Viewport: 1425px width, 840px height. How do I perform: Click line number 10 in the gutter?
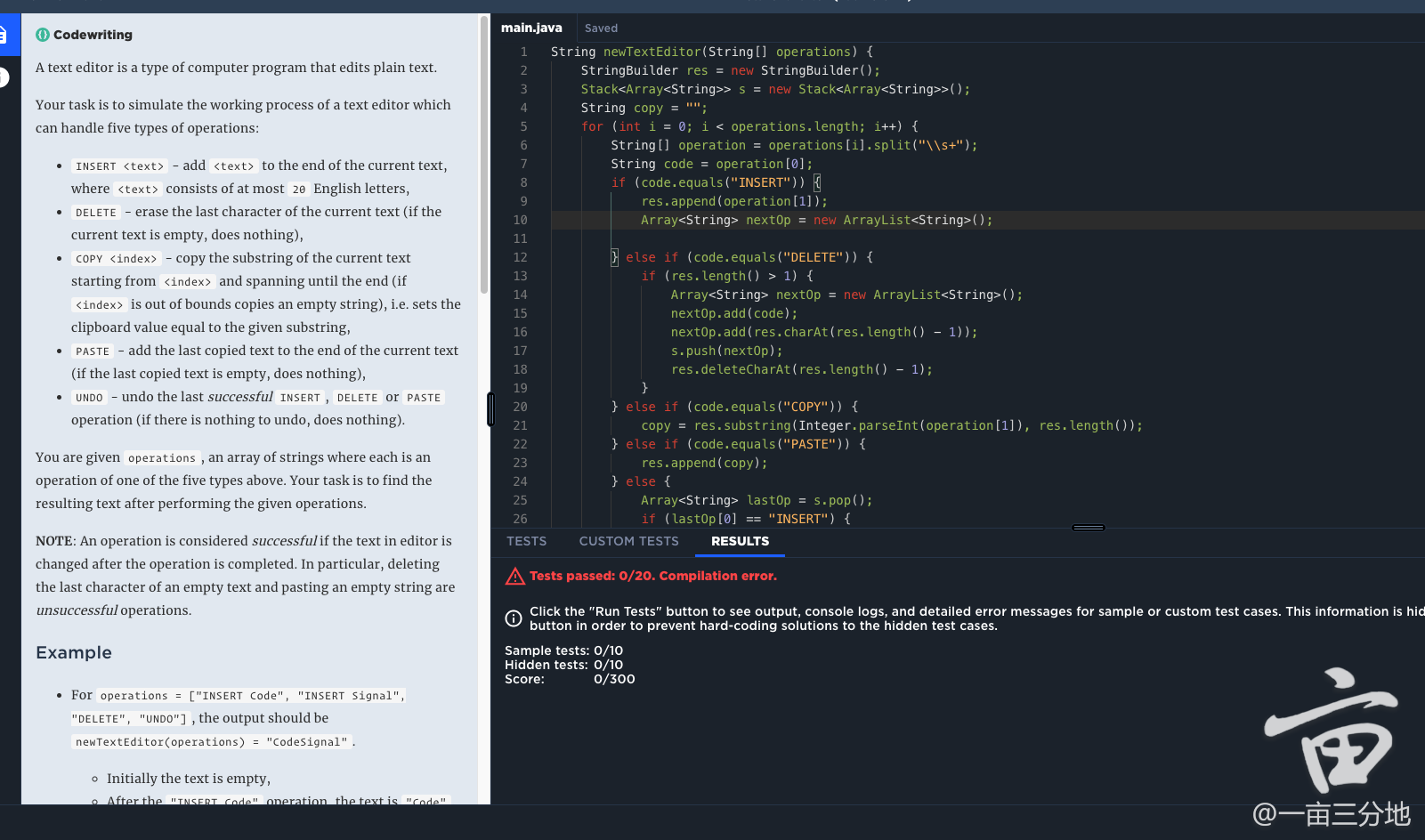(x=521, y=220)
